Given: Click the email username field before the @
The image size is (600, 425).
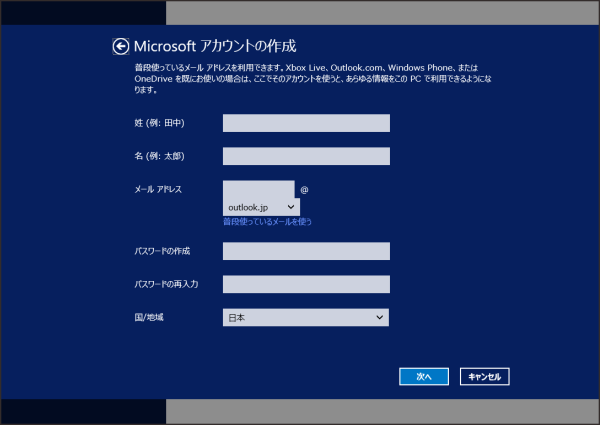Looking at the screenshot, I should (x=259, y=189).
